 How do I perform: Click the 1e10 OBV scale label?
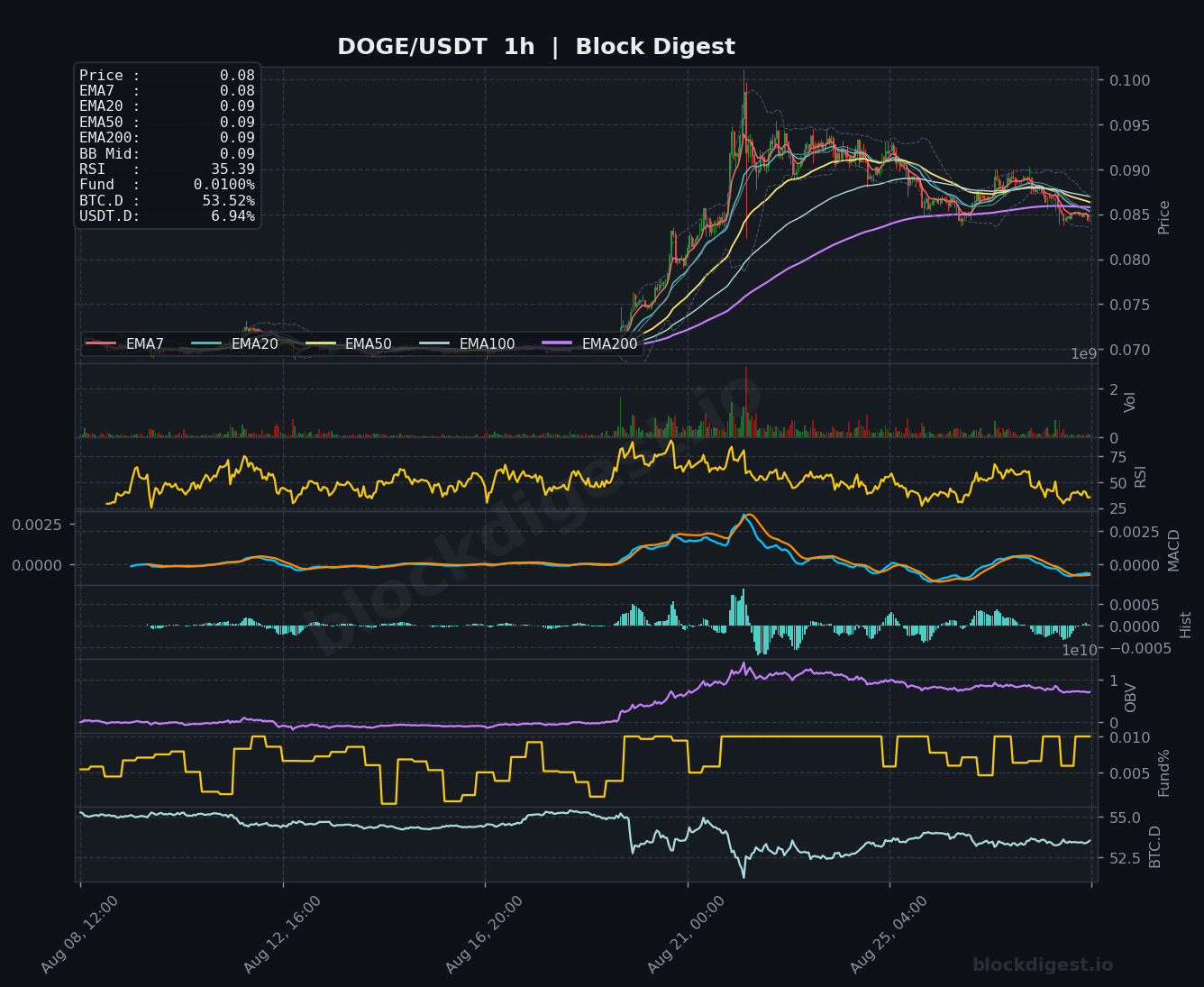click(1080, 650)
